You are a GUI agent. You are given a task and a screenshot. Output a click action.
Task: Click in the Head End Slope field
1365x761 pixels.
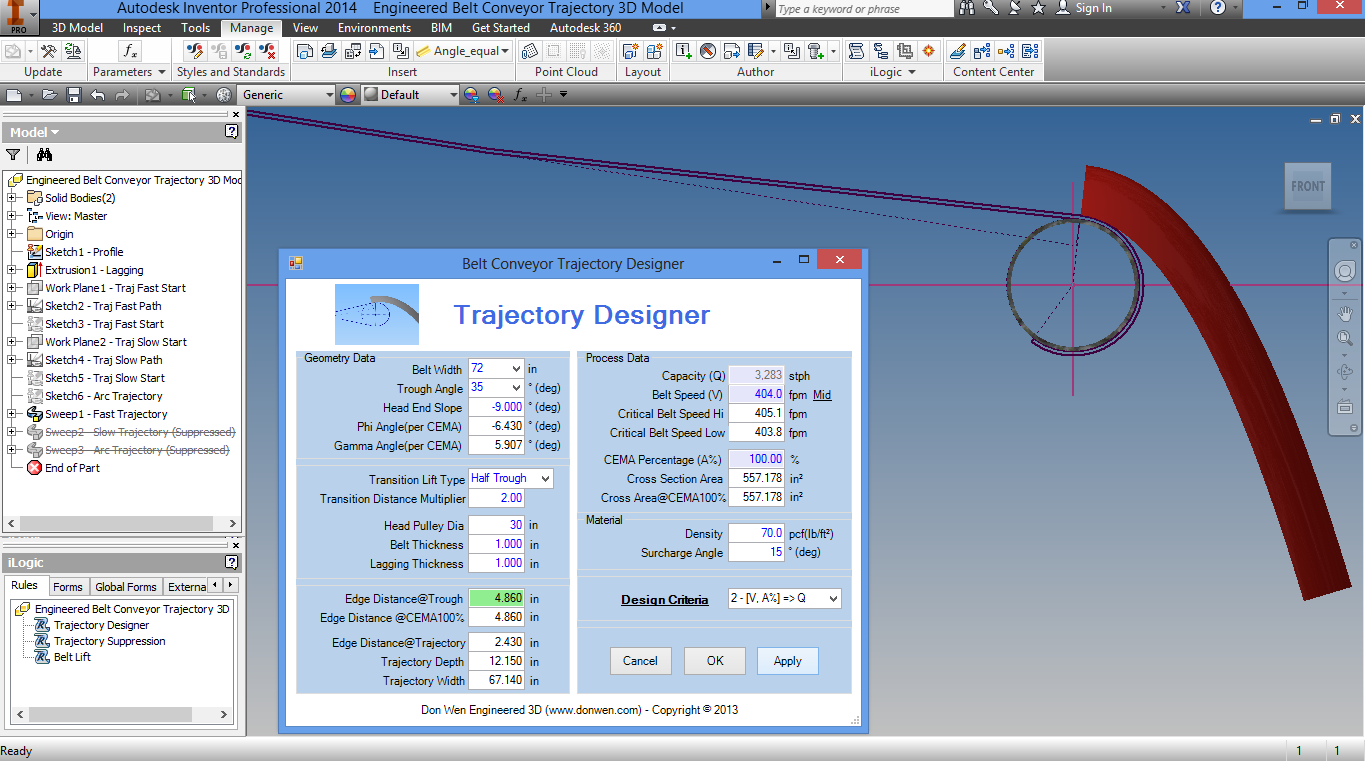click(x=497, y=407)
